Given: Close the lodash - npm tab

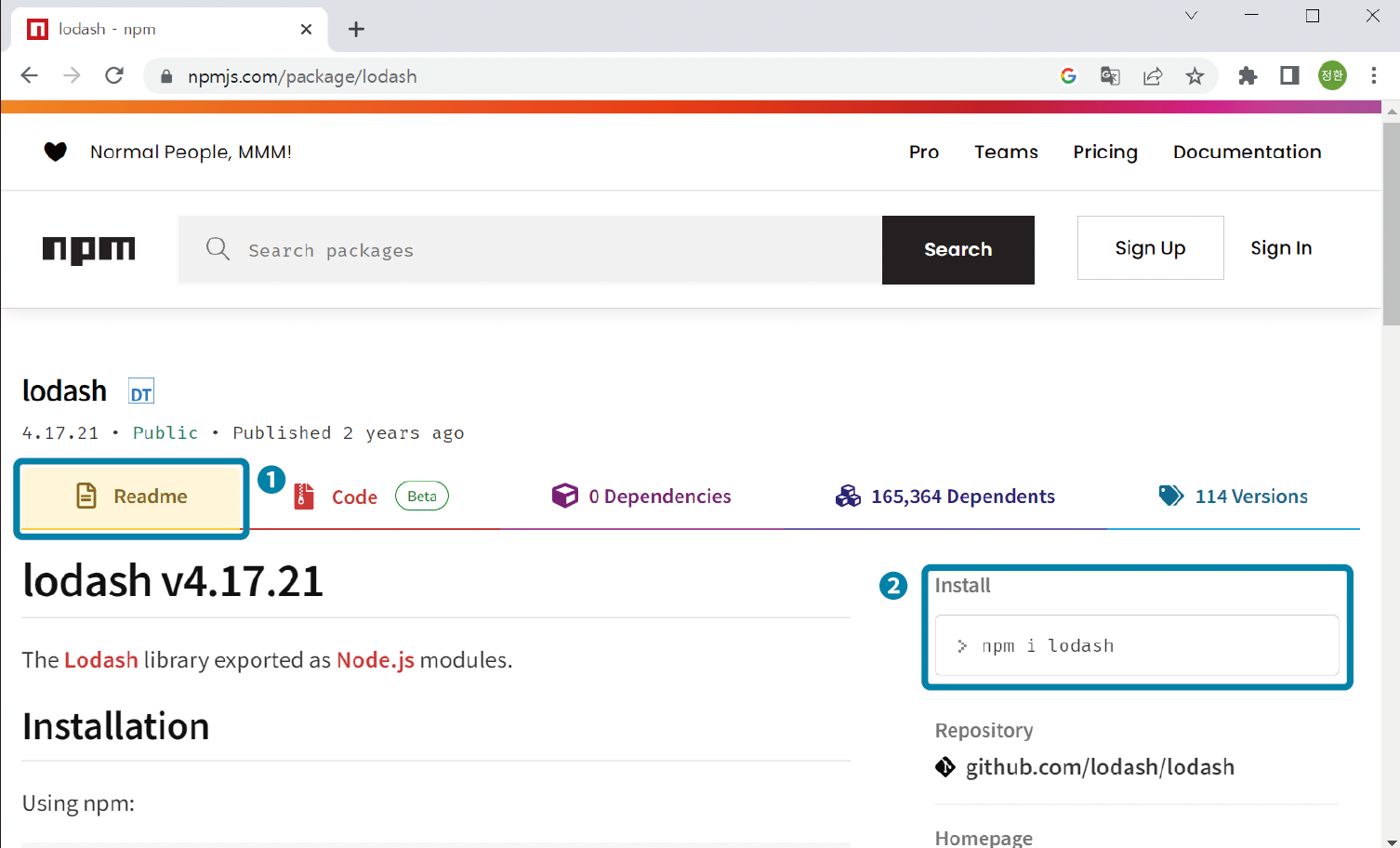Looking at the screenshot, I should click(x=306, y=30).
